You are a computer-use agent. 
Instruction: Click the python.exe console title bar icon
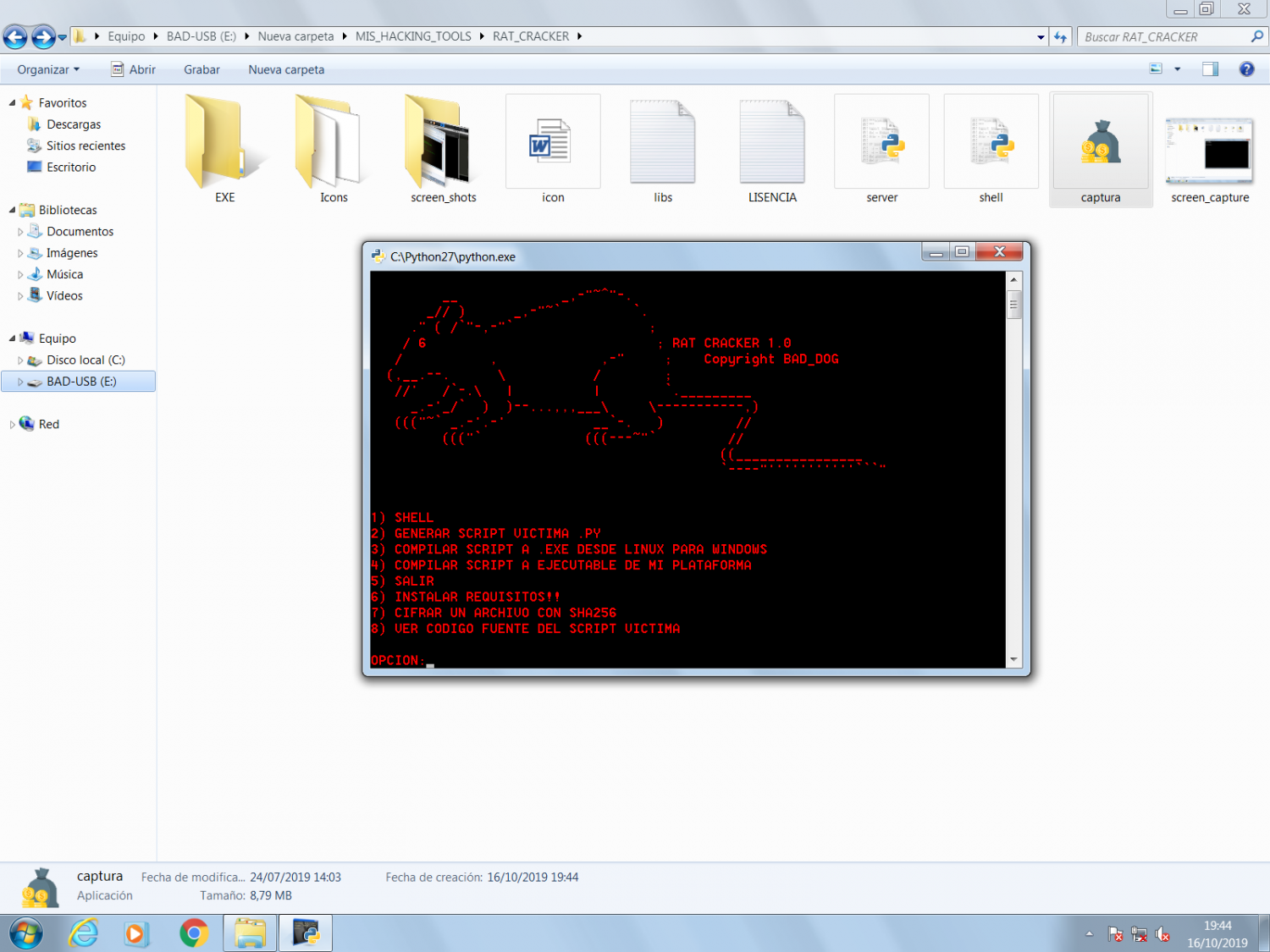click(378, 256)
